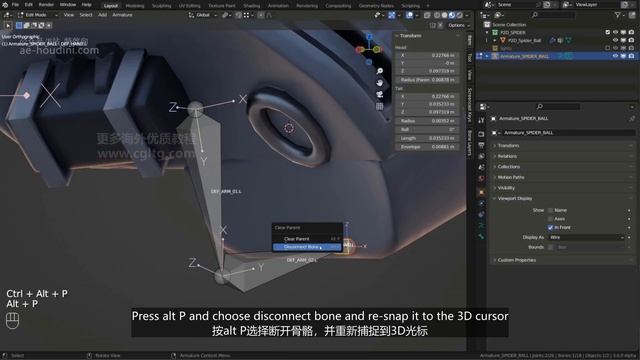This screenshot has width=640, height=360.
Task: Toggle camera view navigation icon
Action: 380,95
